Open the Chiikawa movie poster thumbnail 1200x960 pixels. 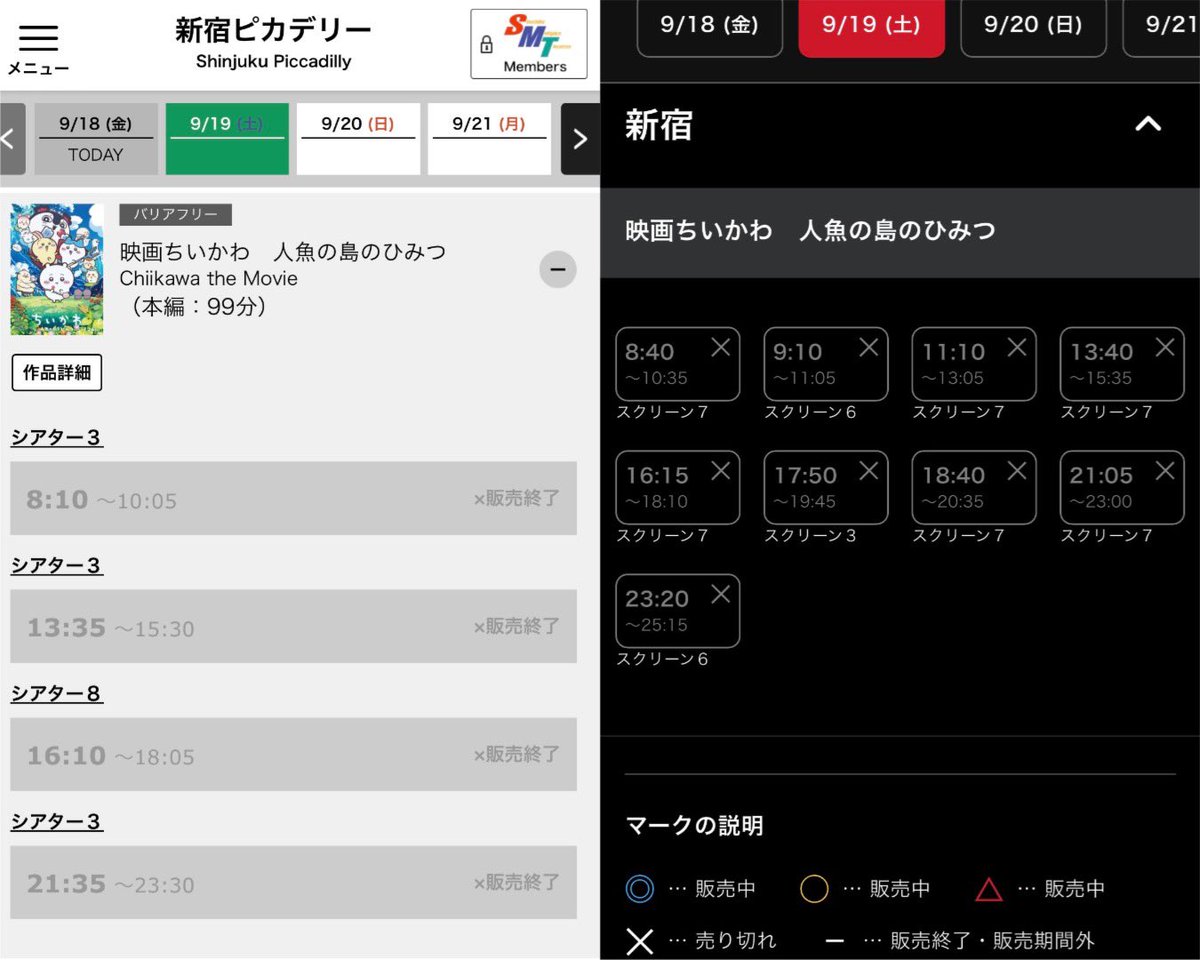tap(57, 270)
